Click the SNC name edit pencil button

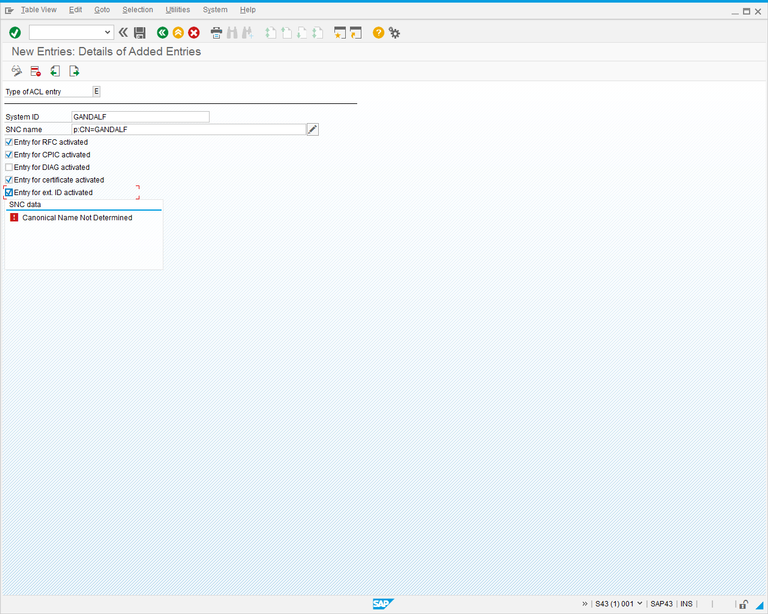tap(312, 129)
